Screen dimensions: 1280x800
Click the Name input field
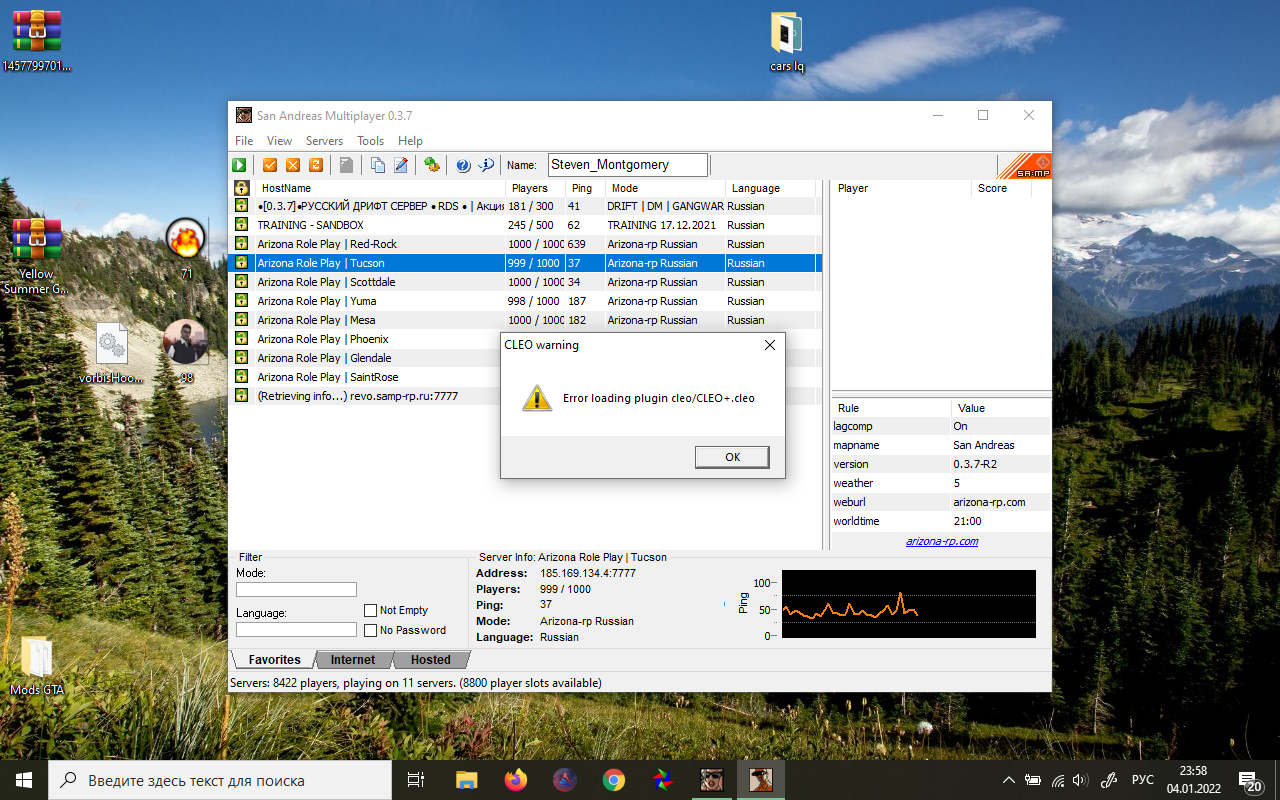(627, 165)
